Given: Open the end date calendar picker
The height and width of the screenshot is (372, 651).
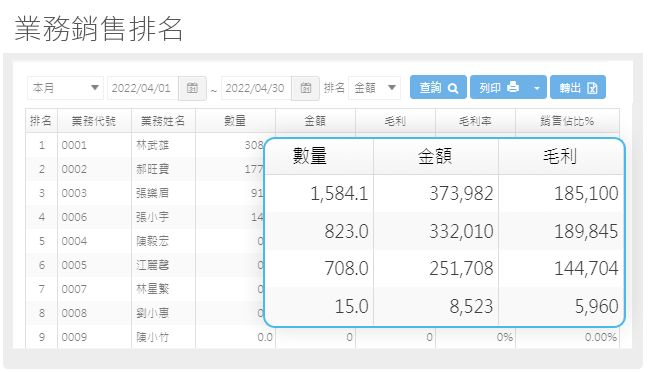Looking at the screenshot, I should (306, 88).
